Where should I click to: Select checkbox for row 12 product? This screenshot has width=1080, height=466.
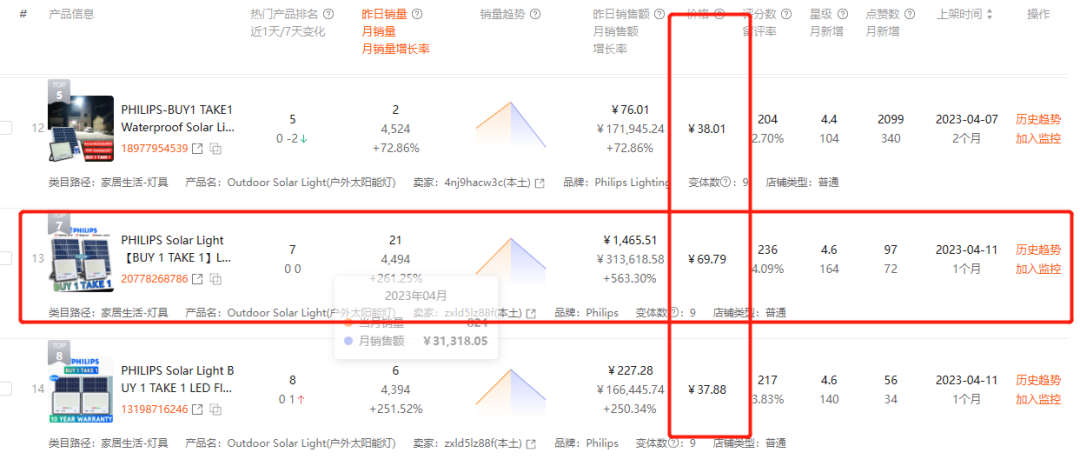[x=5, y=128]
